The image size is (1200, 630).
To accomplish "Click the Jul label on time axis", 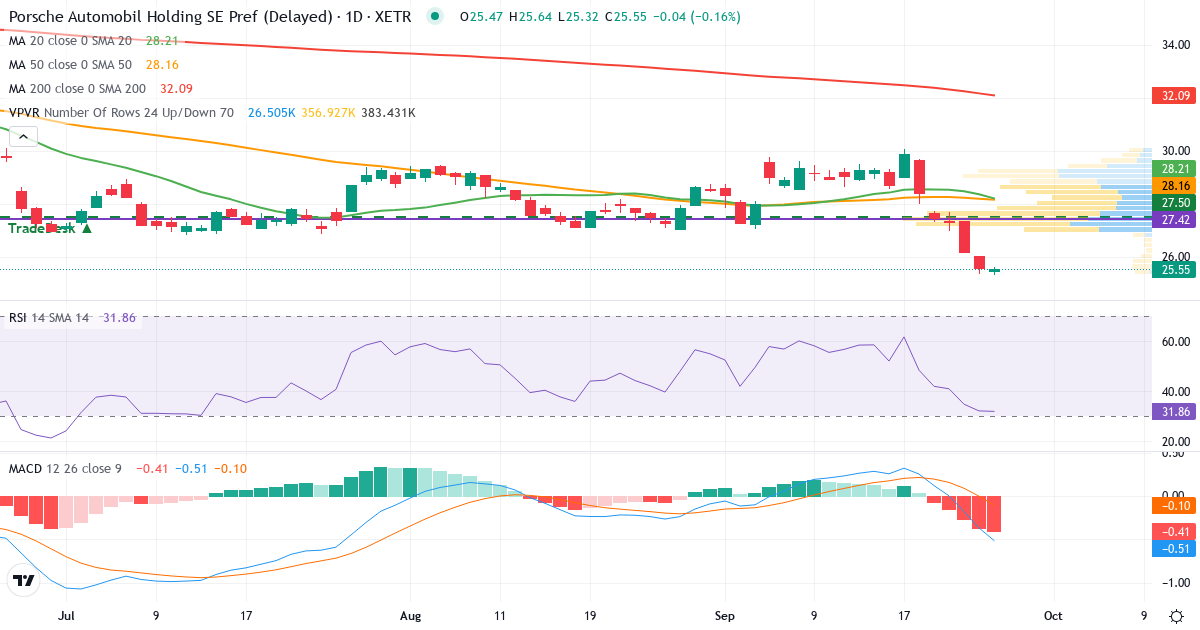I will point(67,616).
